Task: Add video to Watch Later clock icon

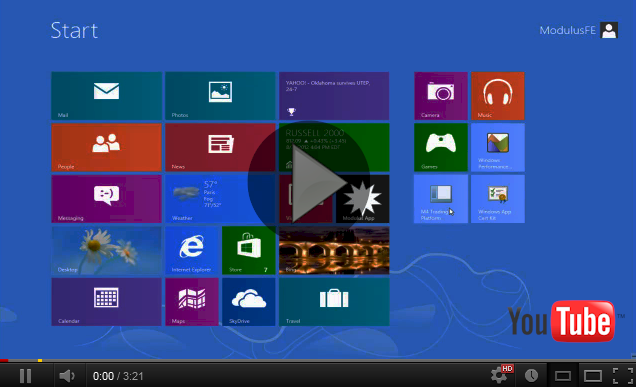Action: pyautogui.click(x=531, y=376)
